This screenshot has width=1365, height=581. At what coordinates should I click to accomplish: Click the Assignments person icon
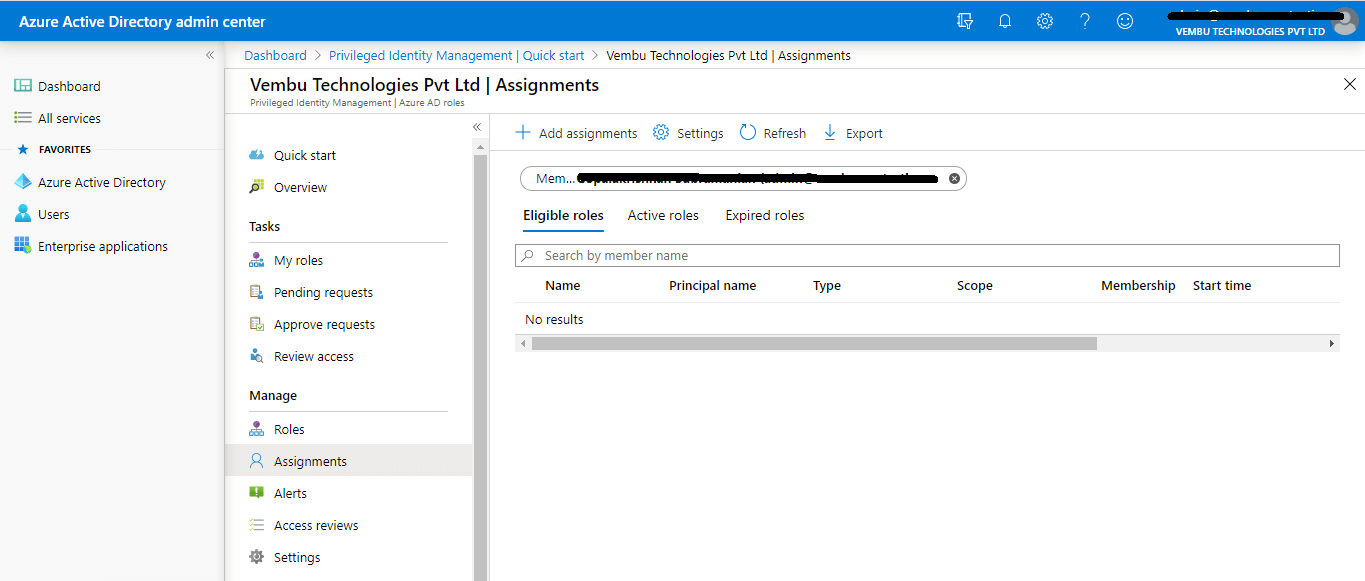click(x=257, y=461)
